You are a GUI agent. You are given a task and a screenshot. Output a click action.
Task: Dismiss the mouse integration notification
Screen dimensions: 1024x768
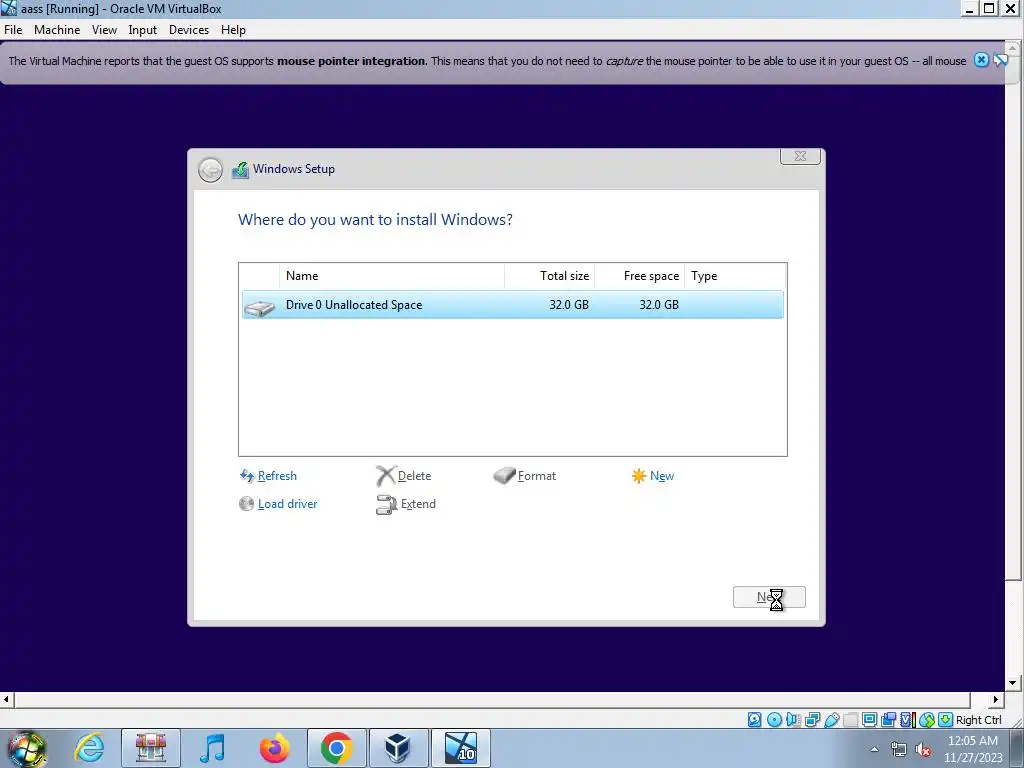pyautogui.click(x=981, y=60)
